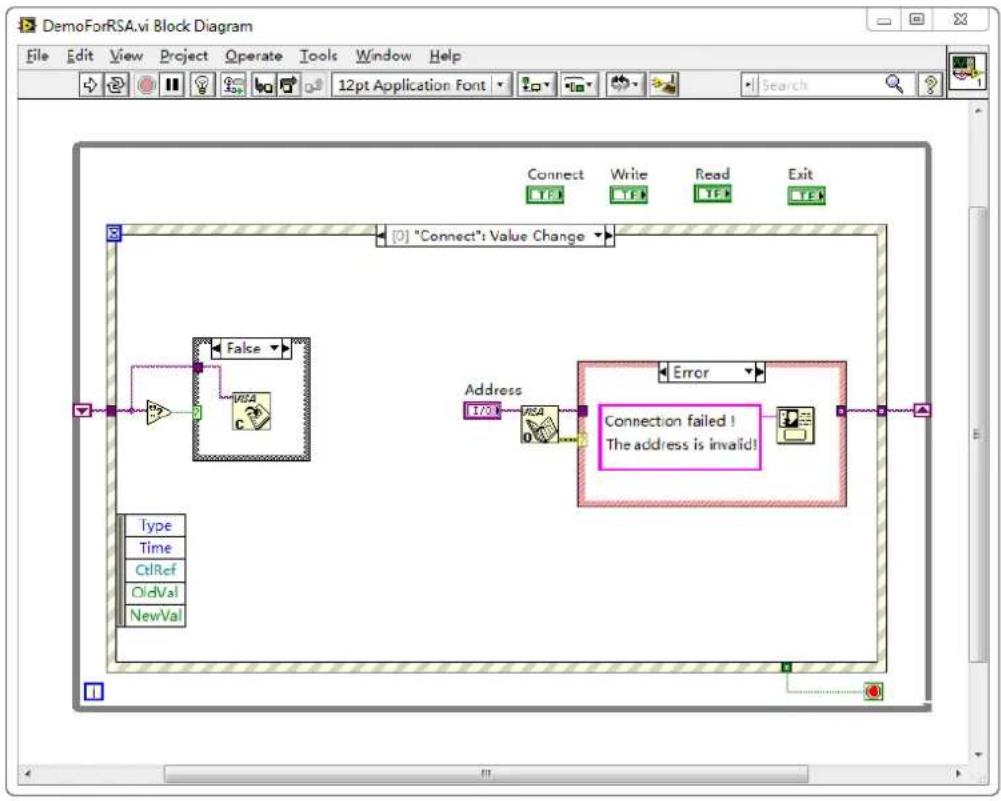Click scroll down arrow on right

tap(978, 754)
